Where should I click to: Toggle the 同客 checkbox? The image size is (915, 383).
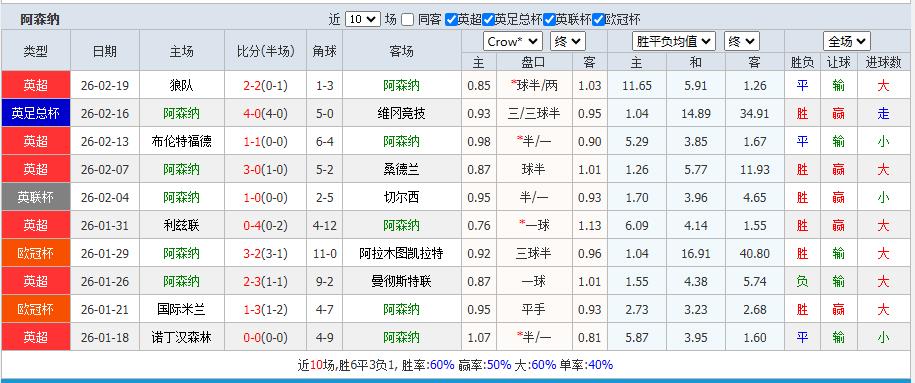coord(407,19)
